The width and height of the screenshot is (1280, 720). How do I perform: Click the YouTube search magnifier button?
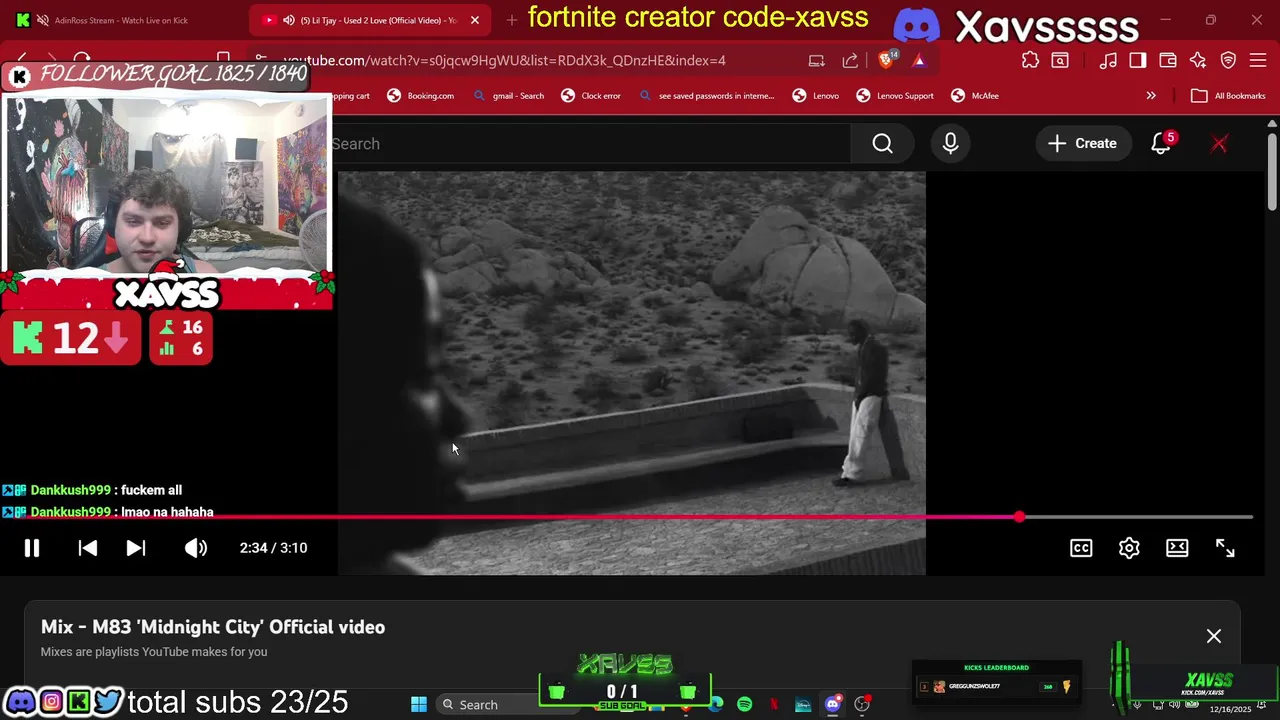coord(882,144)
